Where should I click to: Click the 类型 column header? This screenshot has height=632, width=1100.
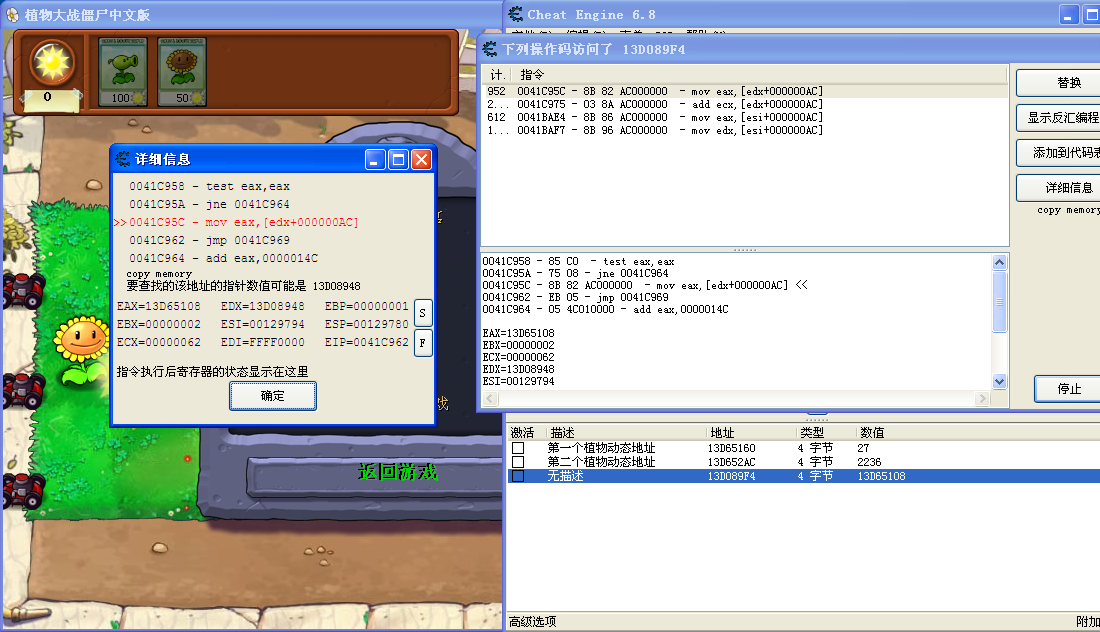pos(826,432)
